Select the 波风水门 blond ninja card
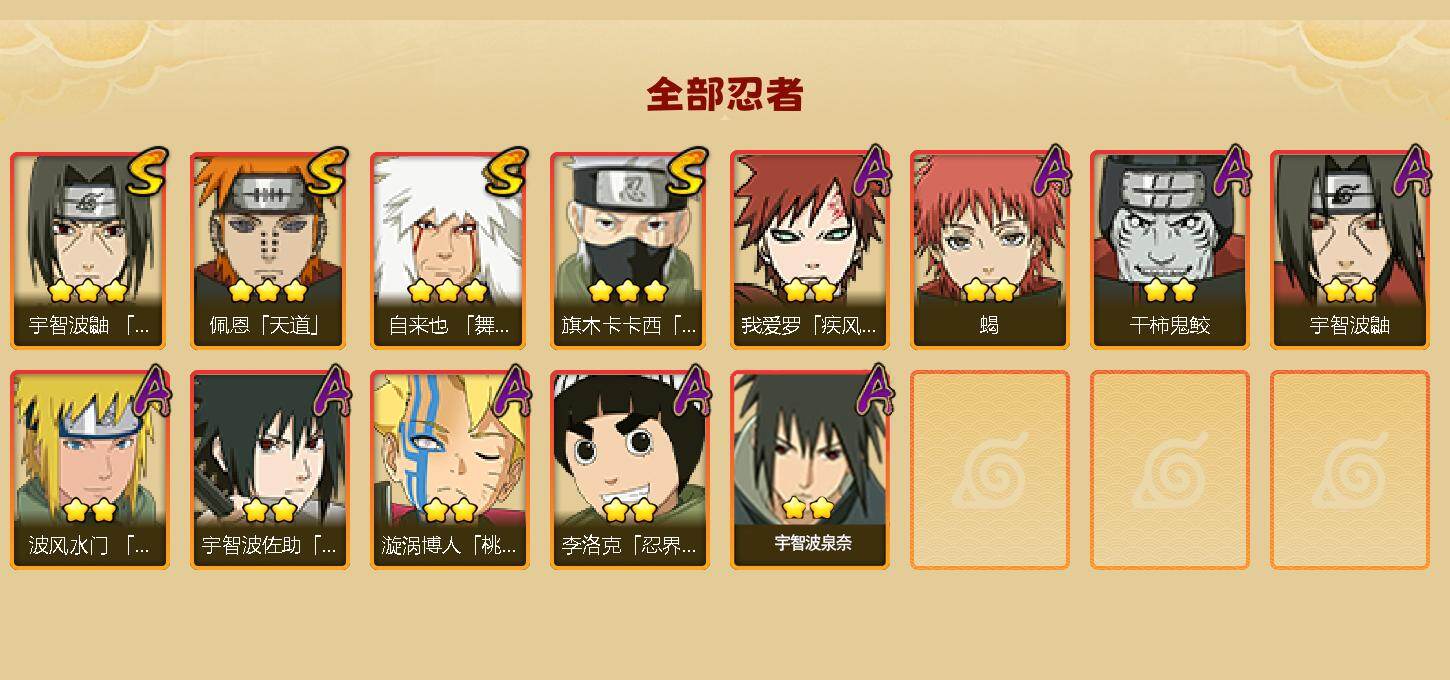This screenshot has width=1450, height=680. click(x=90, y=470)
